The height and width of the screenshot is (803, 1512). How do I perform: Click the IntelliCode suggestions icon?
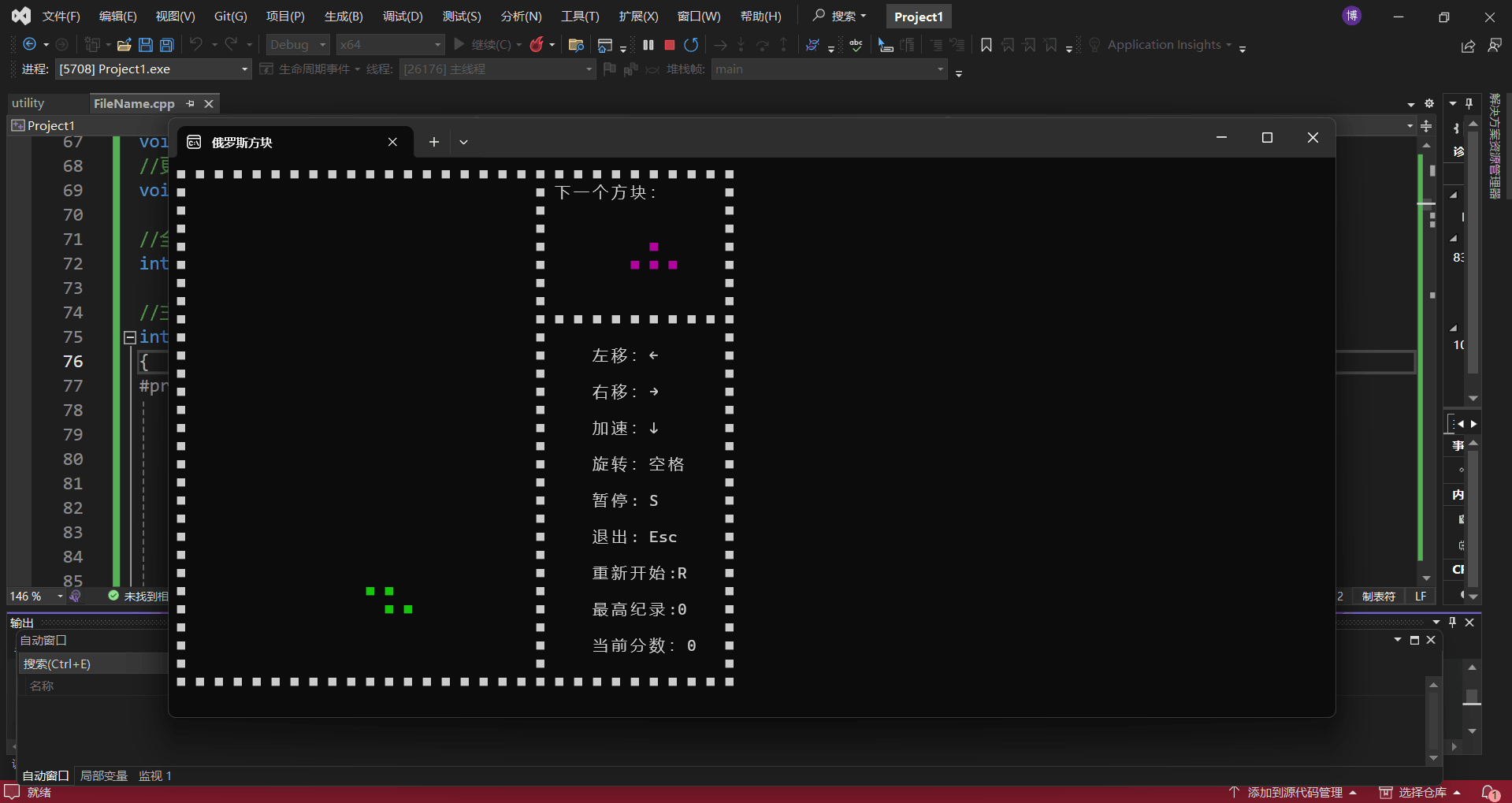click(x=813, y=45)
